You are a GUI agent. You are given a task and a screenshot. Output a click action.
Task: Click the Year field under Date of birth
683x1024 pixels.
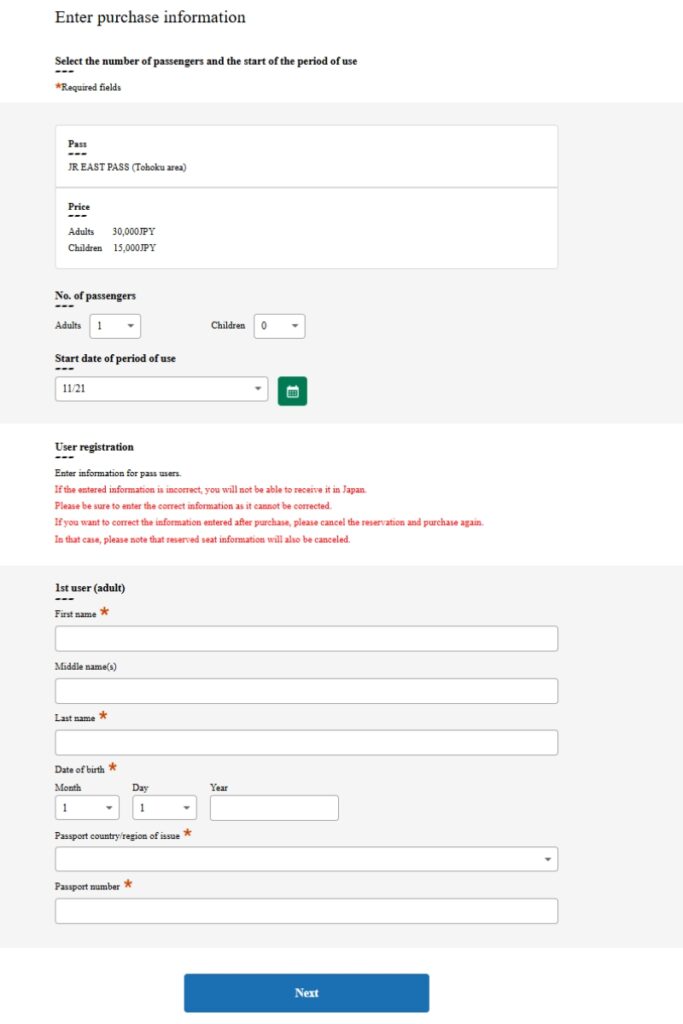point(273,807)
